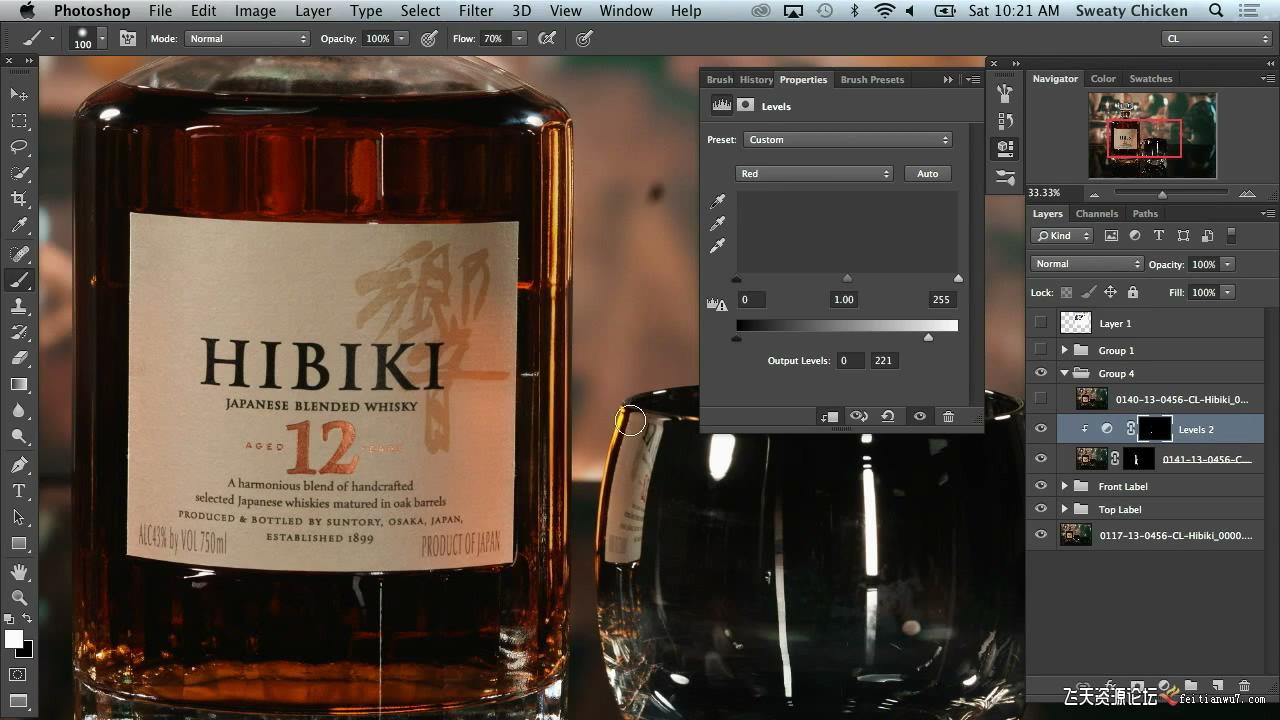Select the Eraser tool

tap(19, 358)
